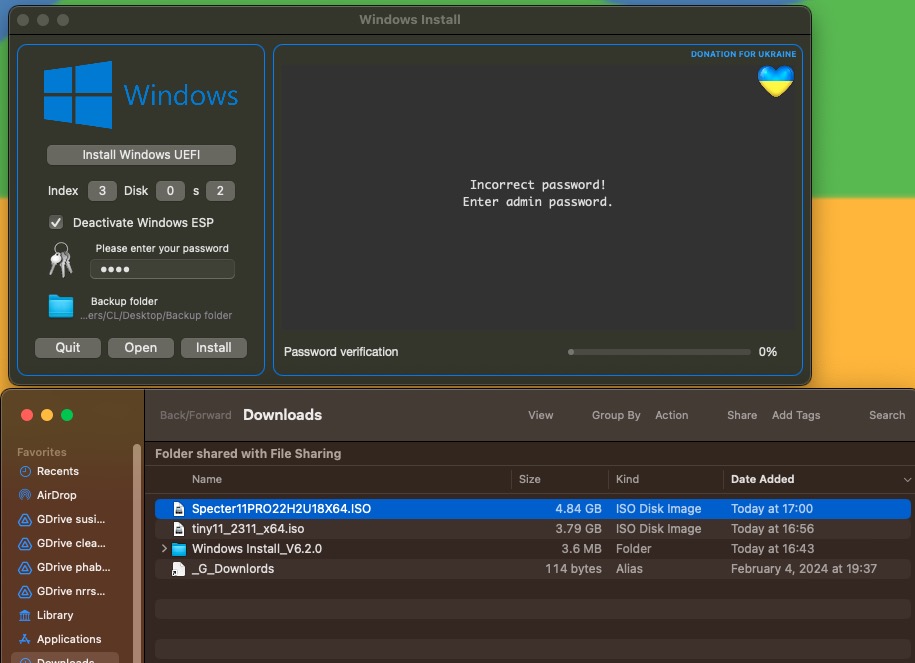Expand the Windows Install_V6.2.0 folder
The width and height of the screenshot is (915, 663).
tap(164, 549)
